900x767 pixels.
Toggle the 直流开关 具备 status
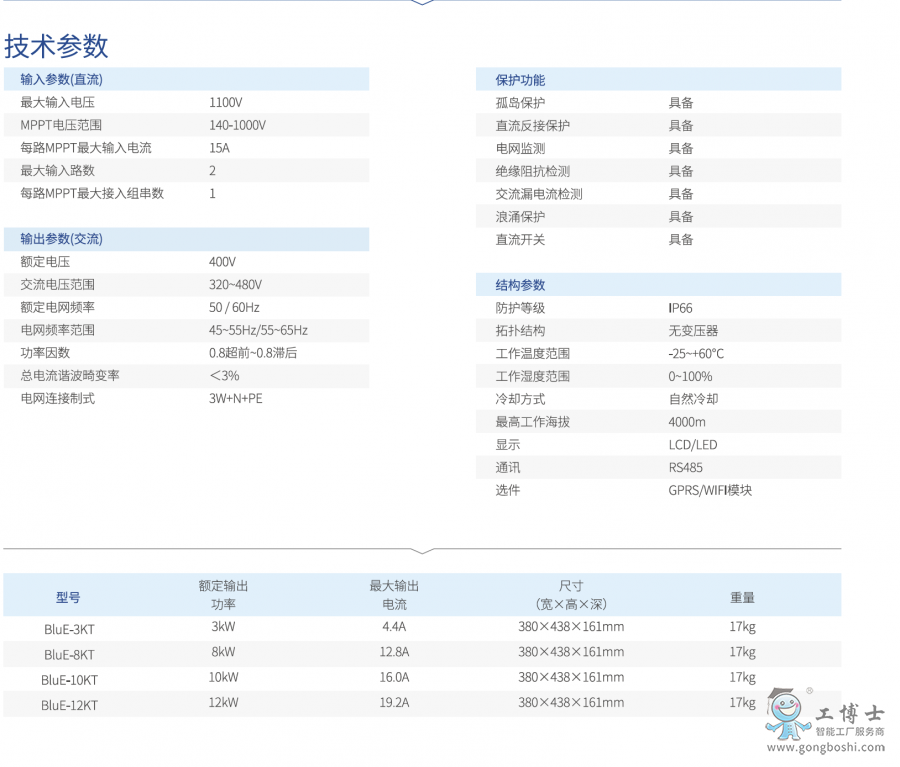coord(680,239)
